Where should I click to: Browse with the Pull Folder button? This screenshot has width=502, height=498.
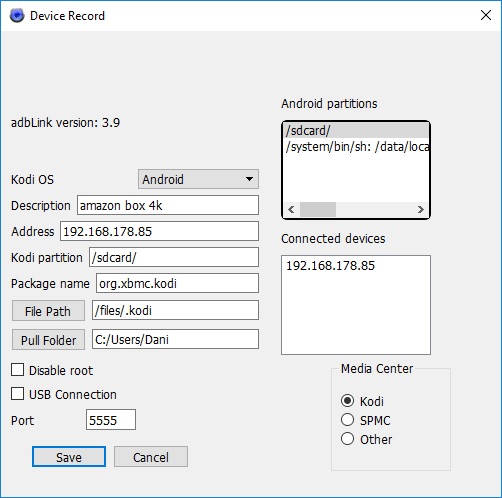click(48, 340)
